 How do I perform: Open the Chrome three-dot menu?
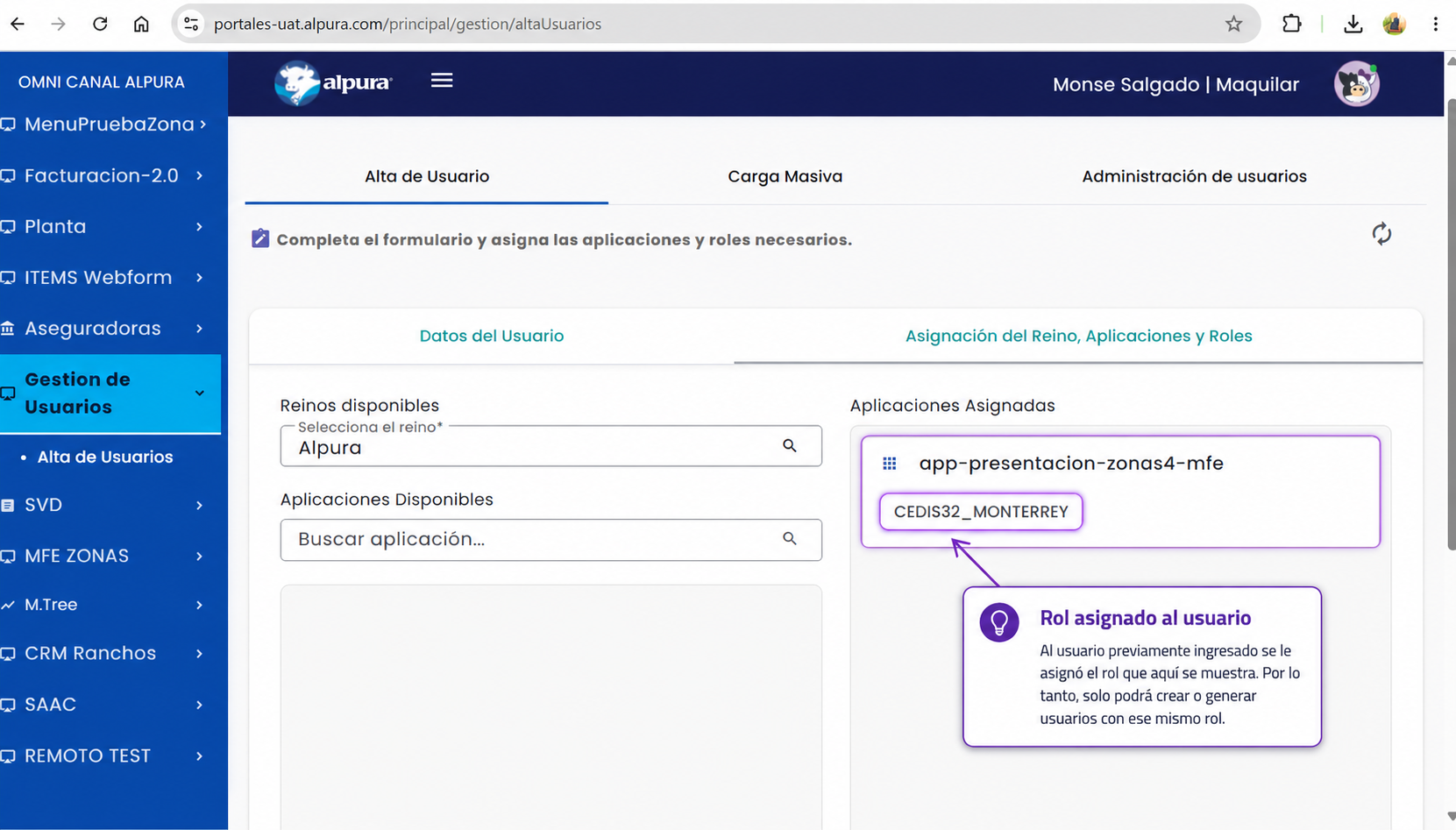(1436, 24)
